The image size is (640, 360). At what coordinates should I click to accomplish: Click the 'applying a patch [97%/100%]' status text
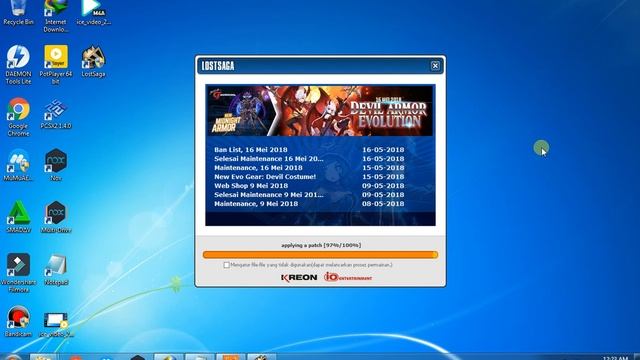321,245
